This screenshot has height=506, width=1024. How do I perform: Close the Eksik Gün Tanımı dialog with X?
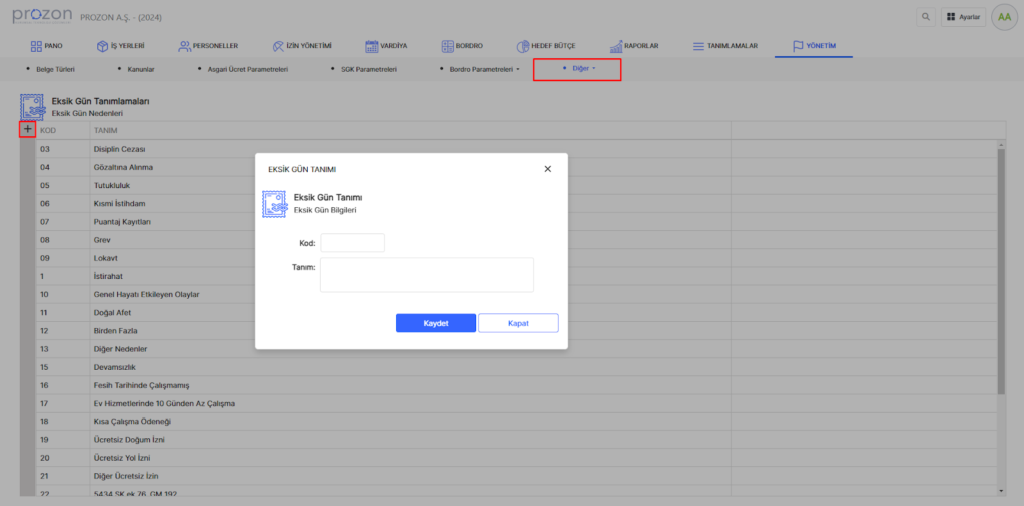pyautogui.click(x=547, y=169)
